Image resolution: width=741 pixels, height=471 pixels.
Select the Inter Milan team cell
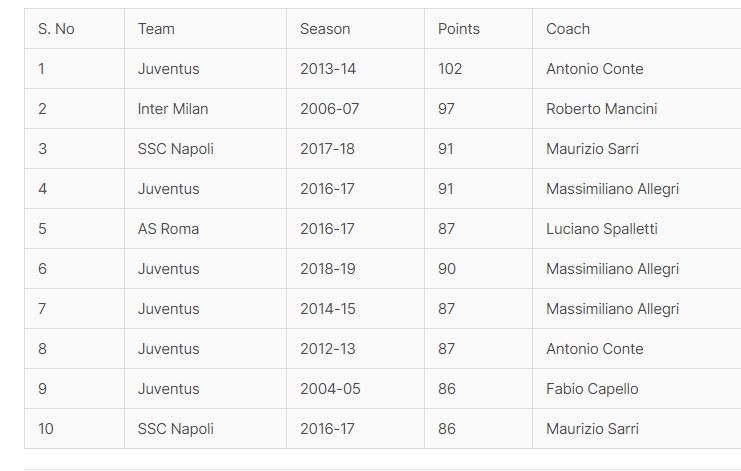point(173,109)
